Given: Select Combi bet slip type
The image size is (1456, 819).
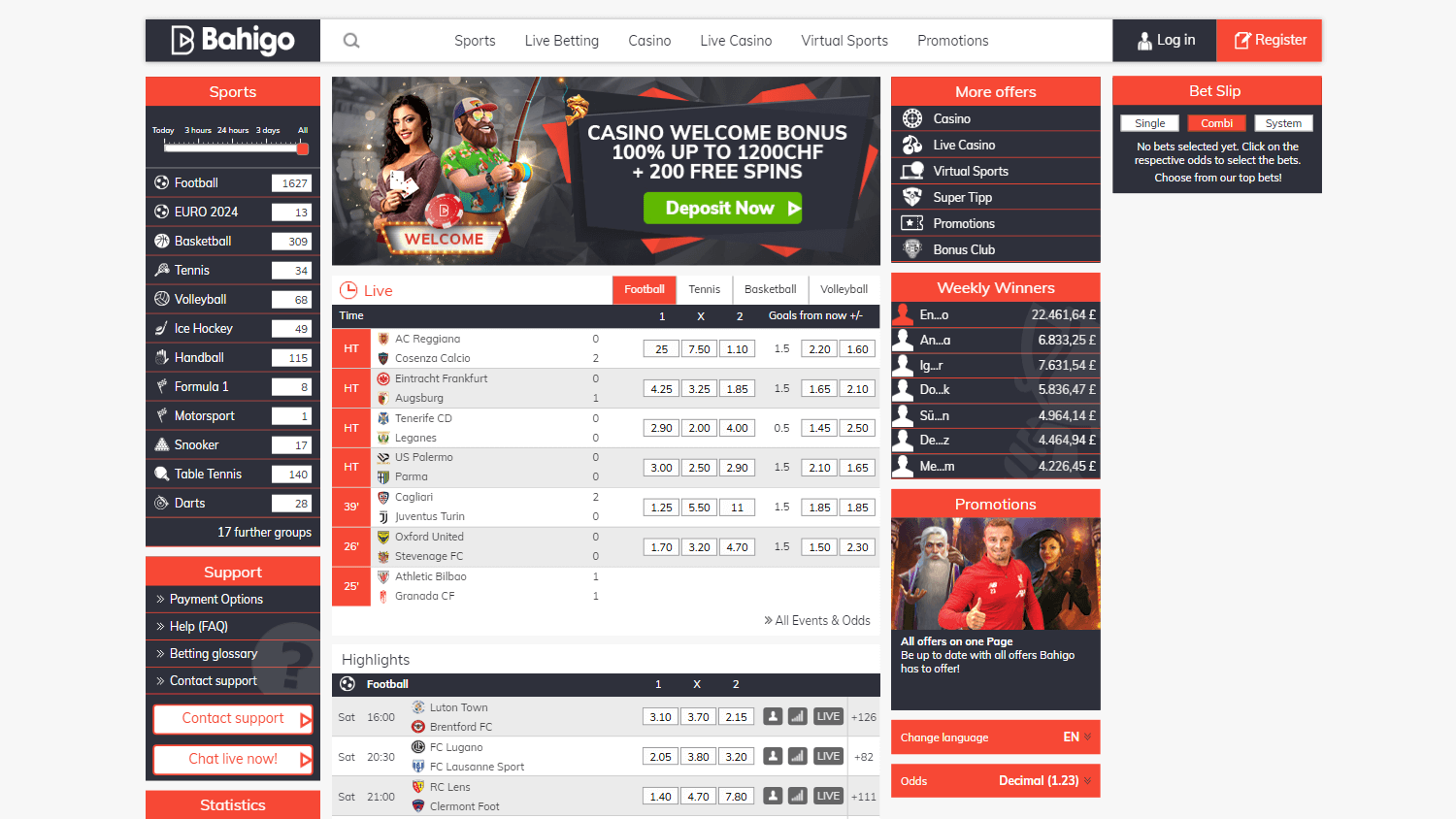Looking at the screenshot, I should tap(1216, 123).
